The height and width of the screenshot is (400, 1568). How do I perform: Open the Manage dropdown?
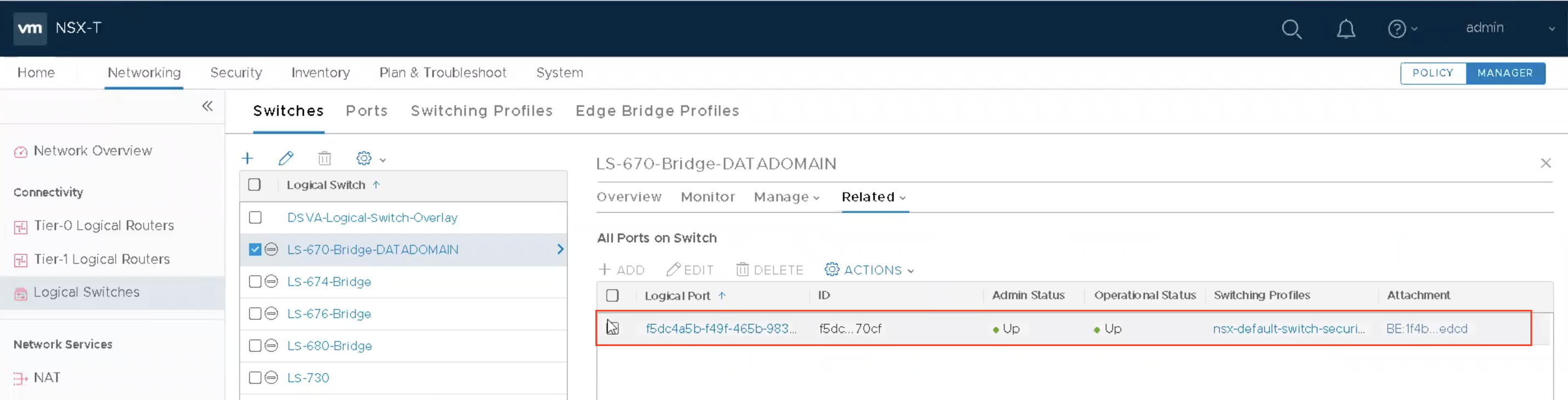pyautogui.click(x=786, y=197)
